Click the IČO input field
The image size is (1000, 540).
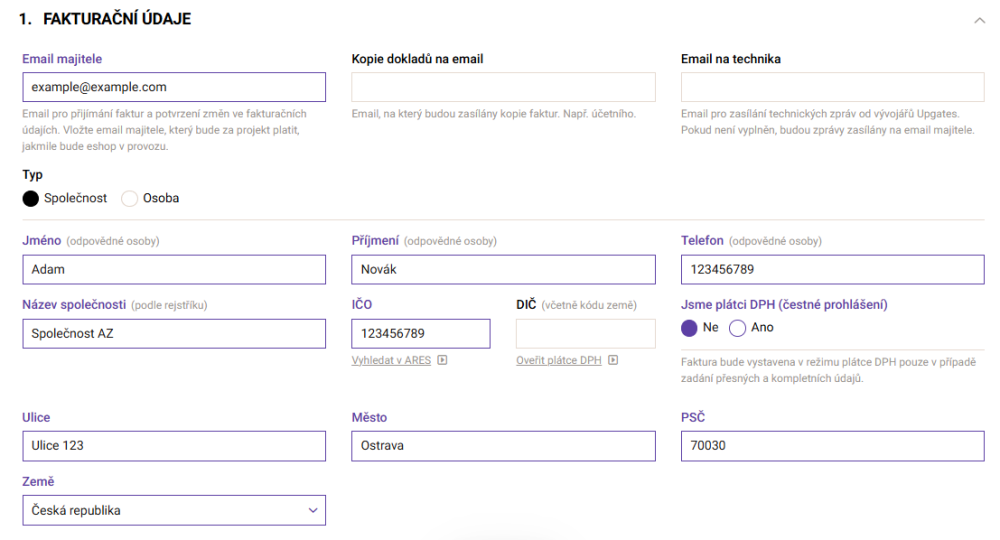tap(420, 333)
